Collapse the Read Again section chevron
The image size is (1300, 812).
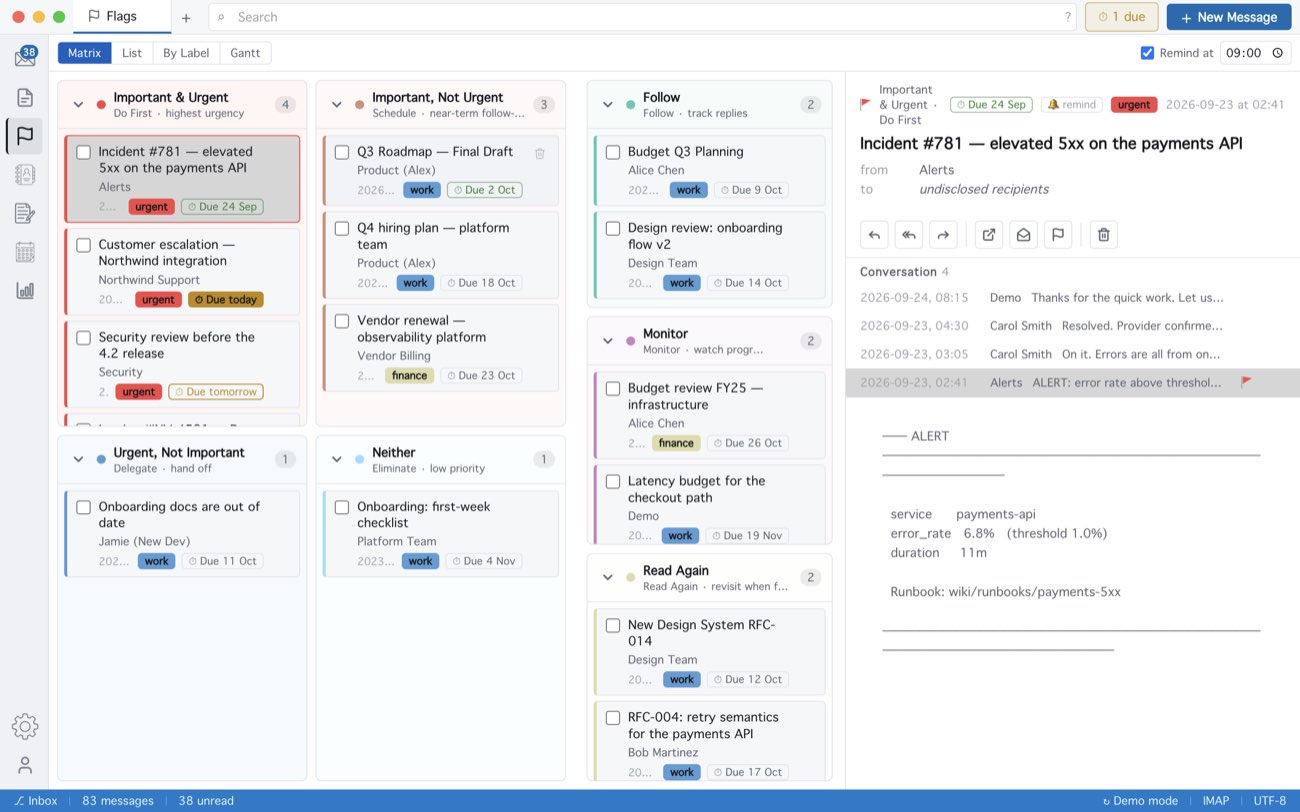607,578
